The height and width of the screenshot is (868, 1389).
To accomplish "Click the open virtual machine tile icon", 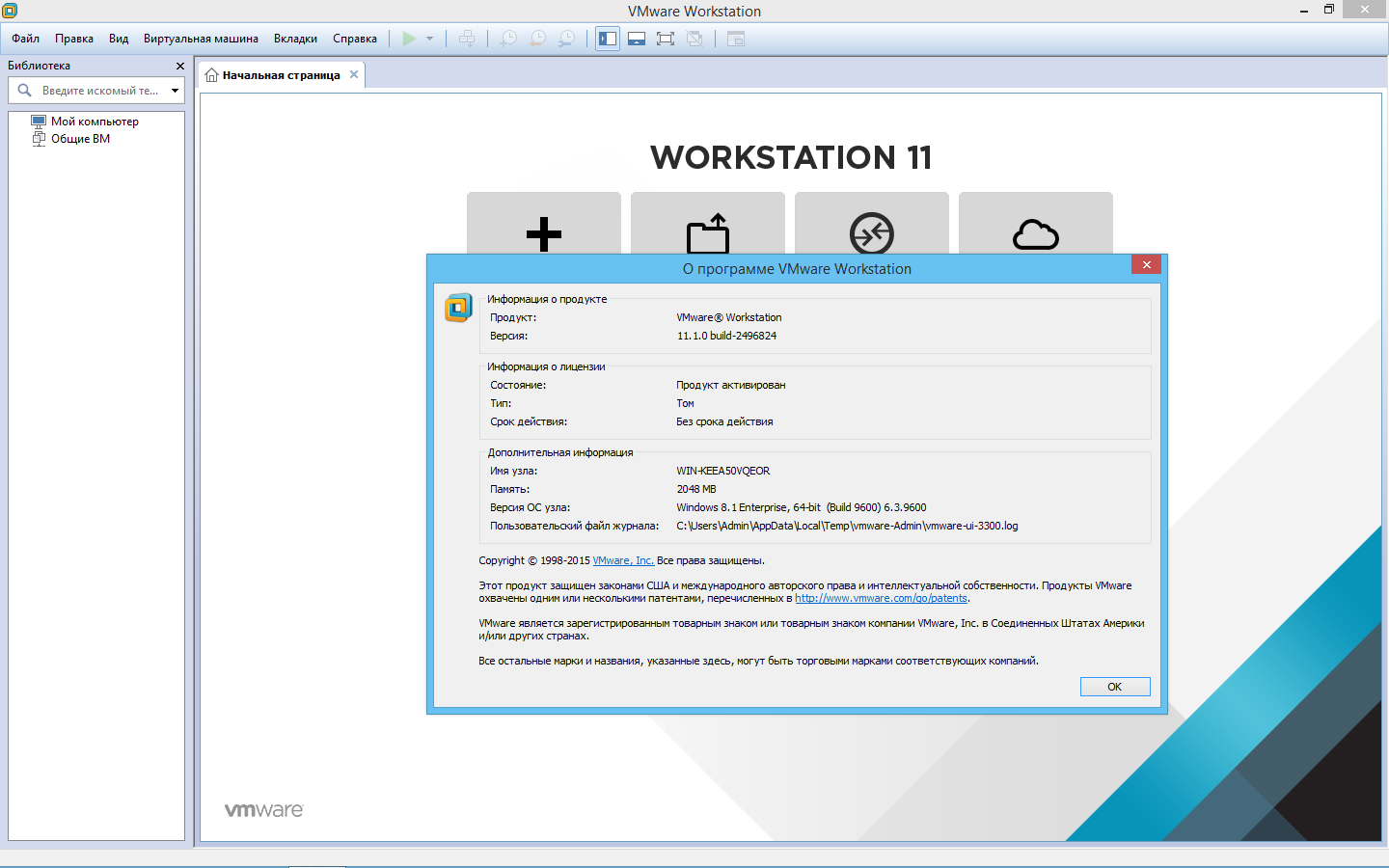I will click(x=708, y=232).
